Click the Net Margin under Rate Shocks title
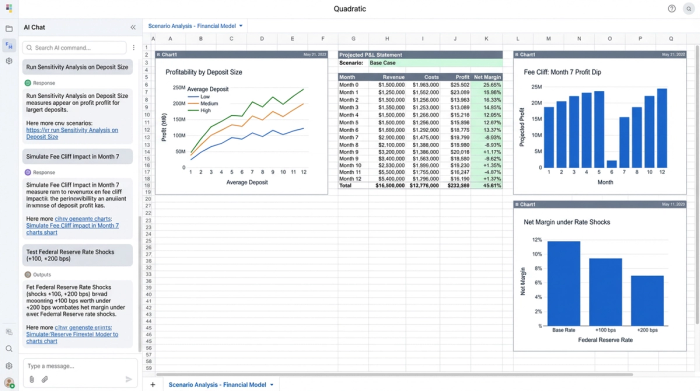Image resolution: width=700 pixels, height=391 pixels. (x=567, y=222)
